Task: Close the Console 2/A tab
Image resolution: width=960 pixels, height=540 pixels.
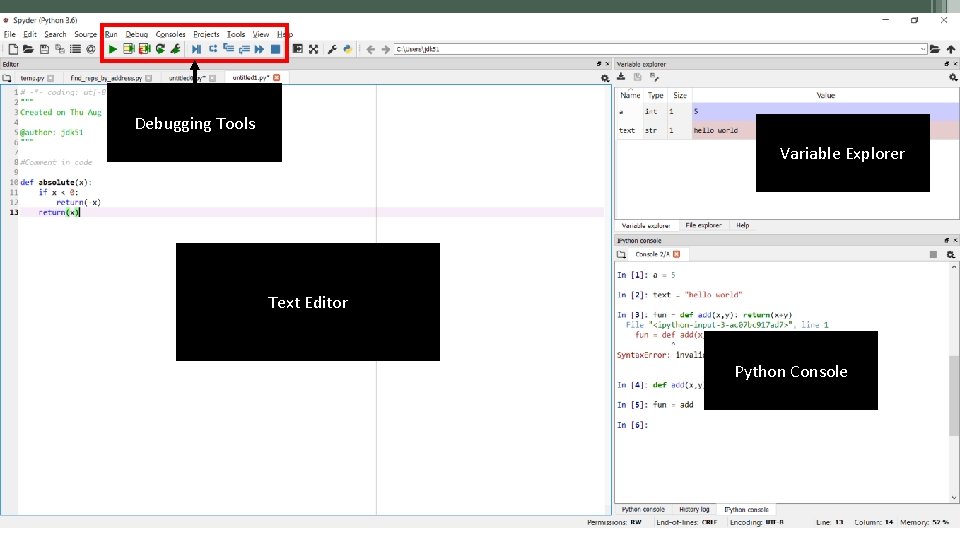Action: (x=677, y=254)
